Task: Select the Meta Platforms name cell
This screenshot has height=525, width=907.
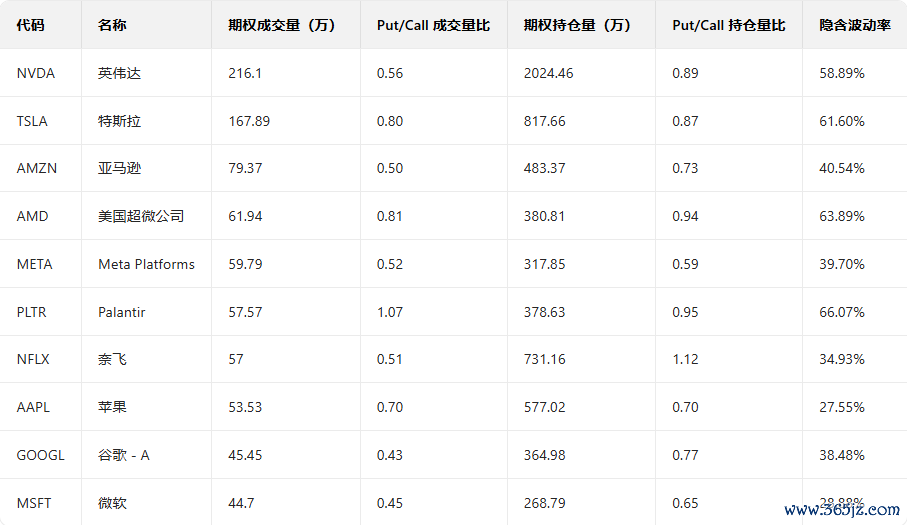Action: tap(146, 264)
